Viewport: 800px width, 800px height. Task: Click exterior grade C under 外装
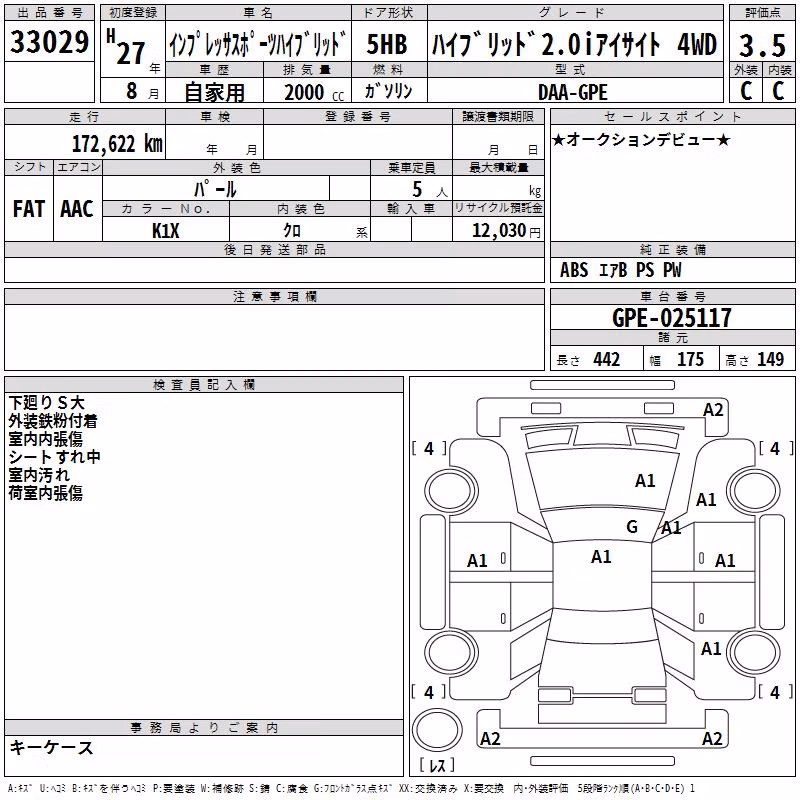tap(745, 90)
